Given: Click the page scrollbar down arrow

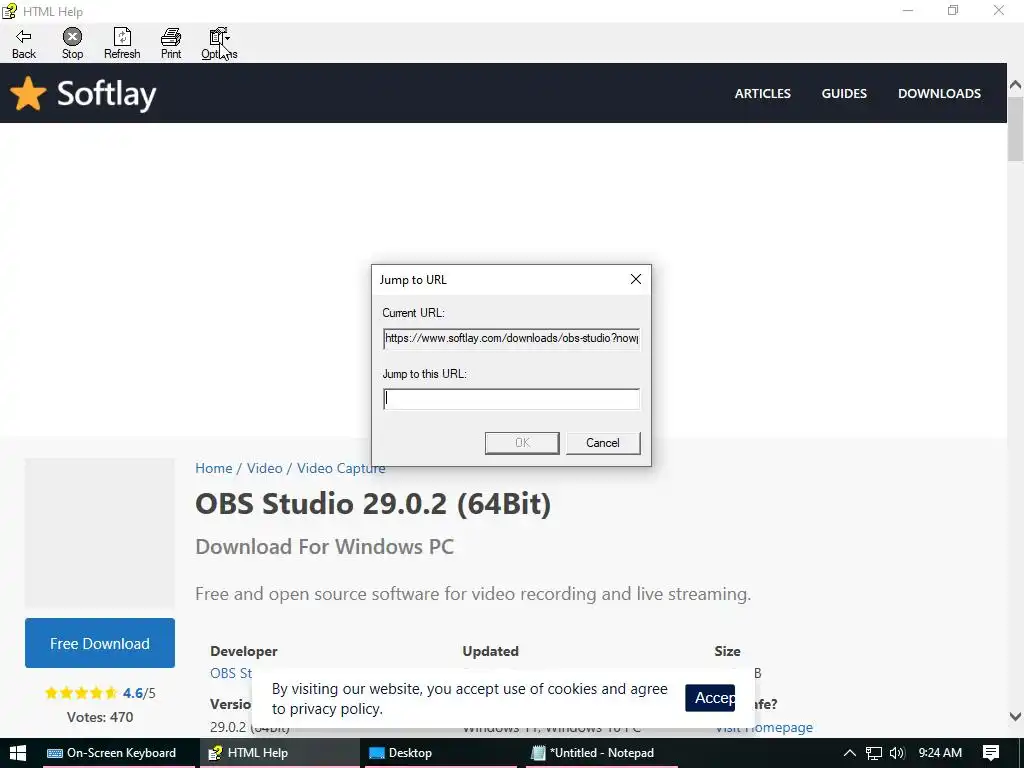Looking at the screenshot, I should point(1015,716).
